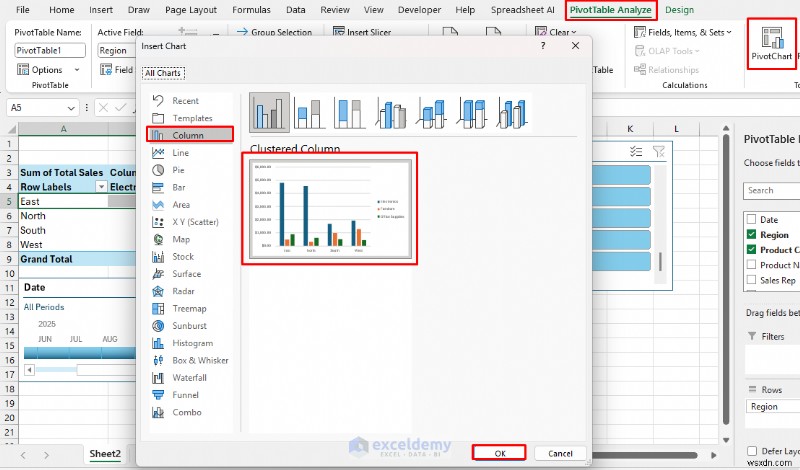Confirm chart with OK button
The height and width of the screenshot is (470, 800).
[499, 453]
